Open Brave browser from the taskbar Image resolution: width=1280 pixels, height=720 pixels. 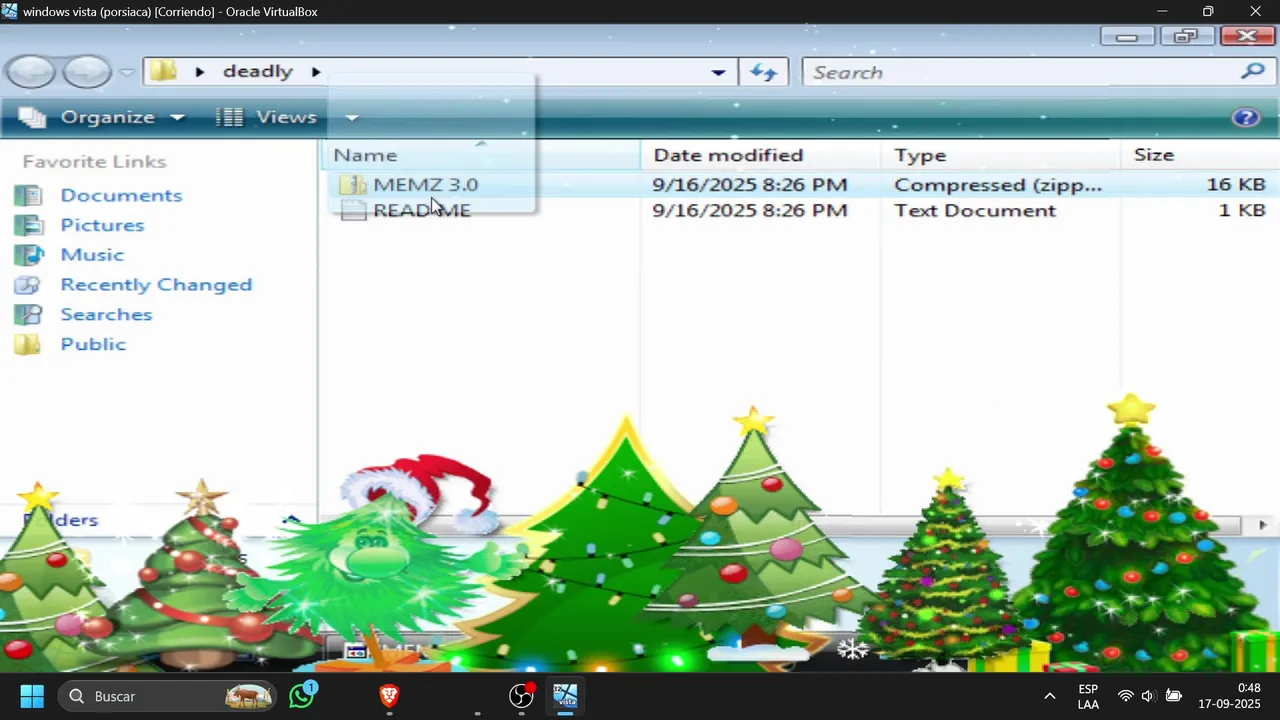pyautogui.click(x=389, y=696)
